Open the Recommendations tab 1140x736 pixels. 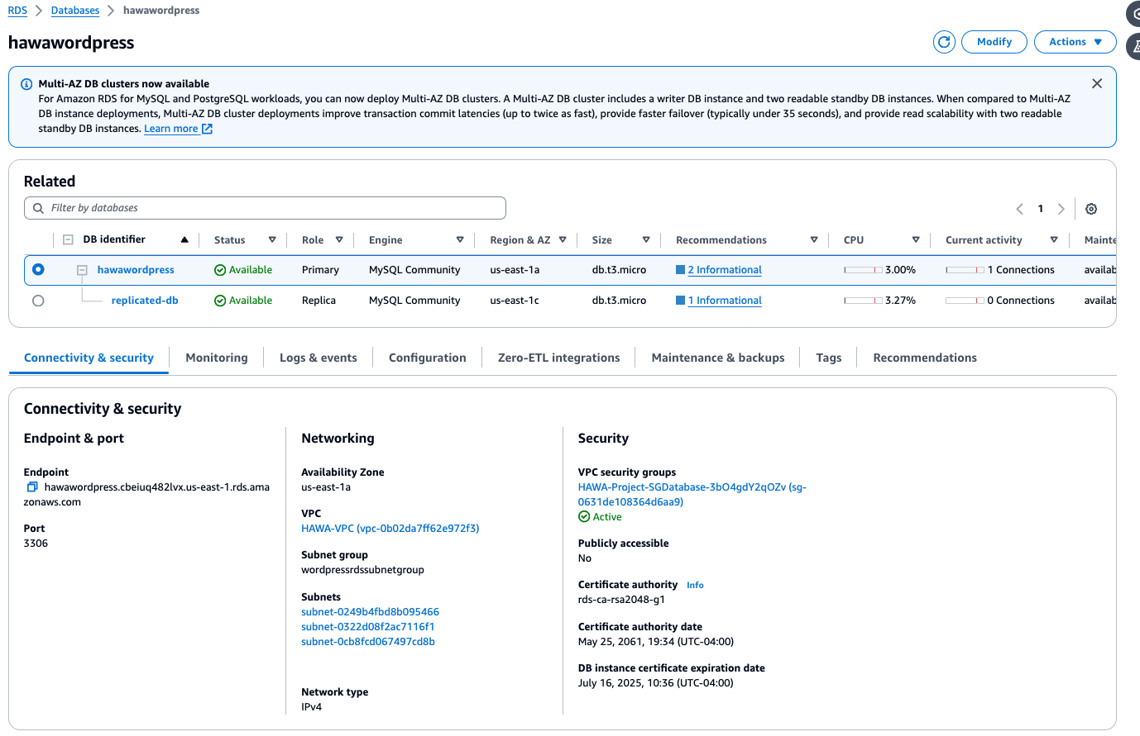point(925,358)
